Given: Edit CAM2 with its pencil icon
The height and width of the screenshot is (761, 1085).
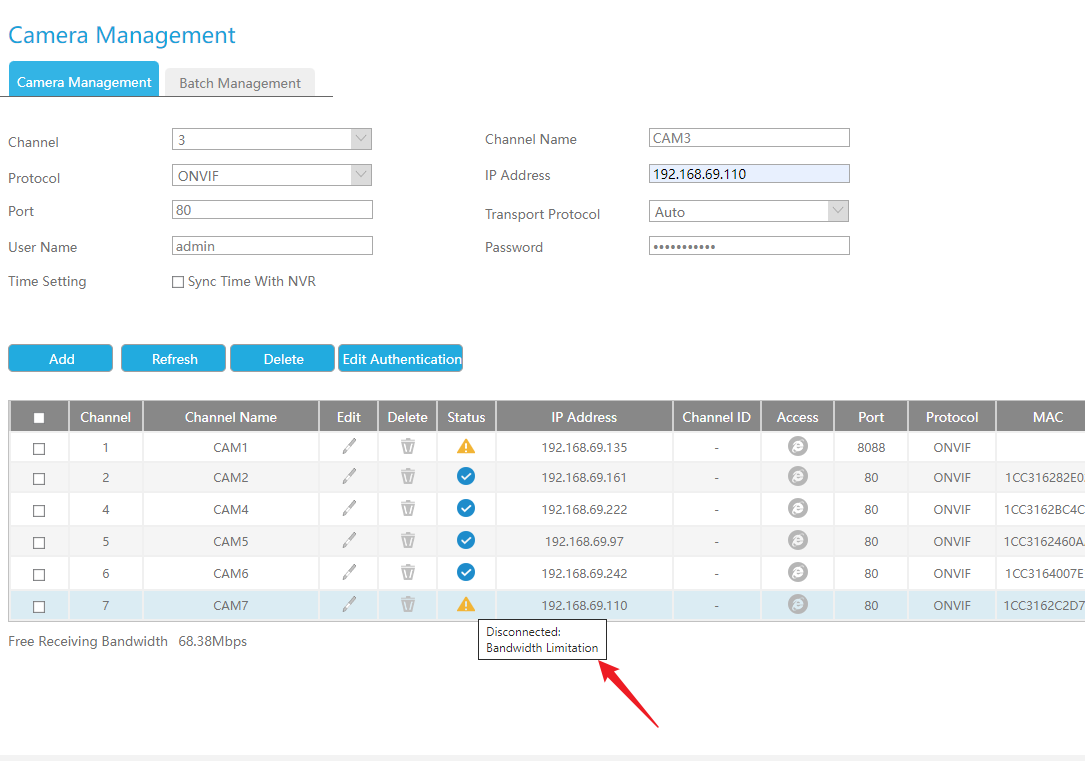Looking at the screenshot, I should tap(349, 477).
